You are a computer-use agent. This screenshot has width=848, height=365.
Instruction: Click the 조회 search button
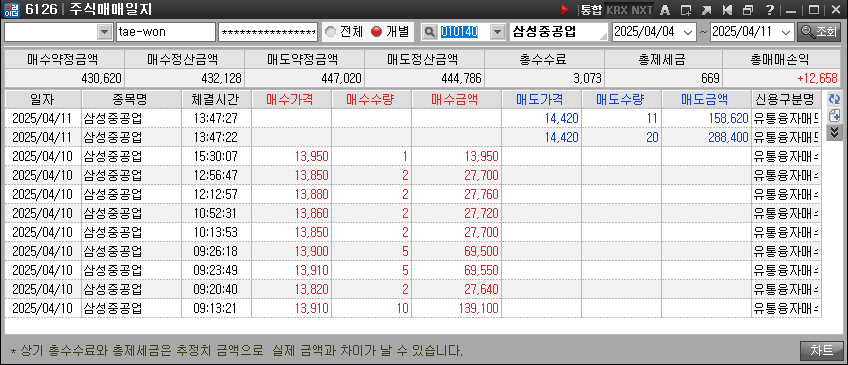[x=819, y=32]
